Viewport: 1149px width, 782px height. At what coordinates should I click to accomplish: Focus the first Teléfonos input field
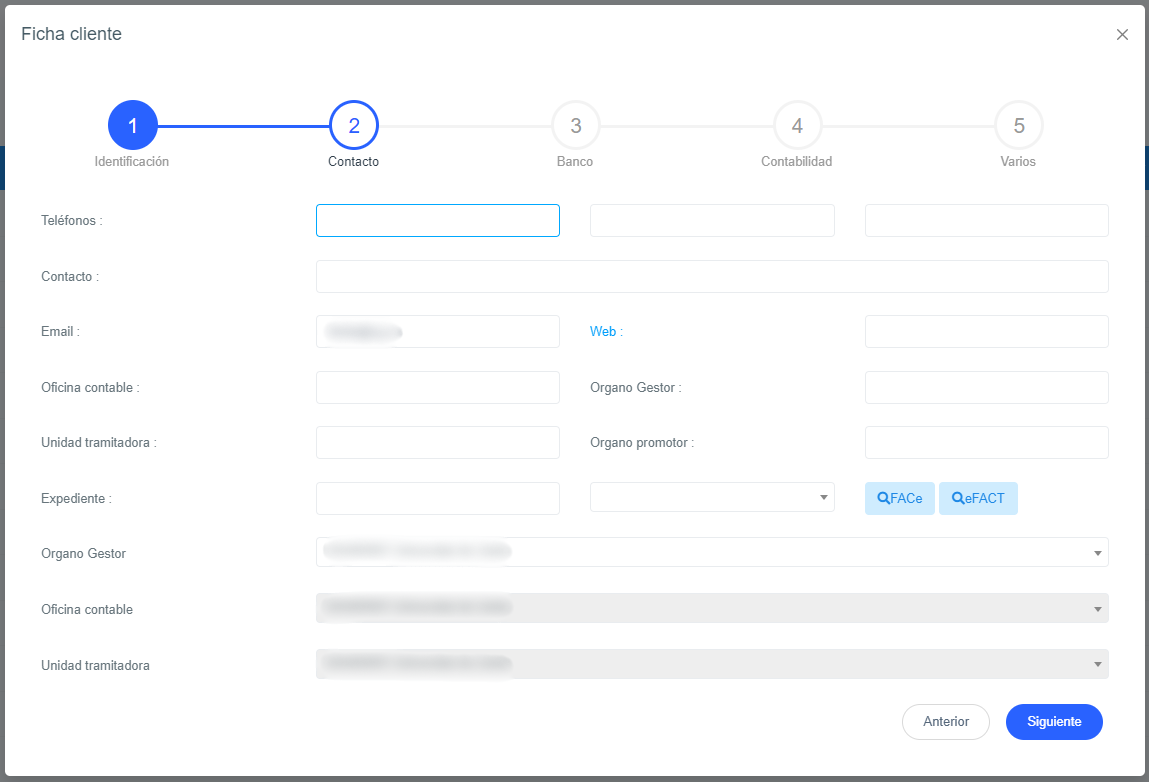(x=437, y=221)
